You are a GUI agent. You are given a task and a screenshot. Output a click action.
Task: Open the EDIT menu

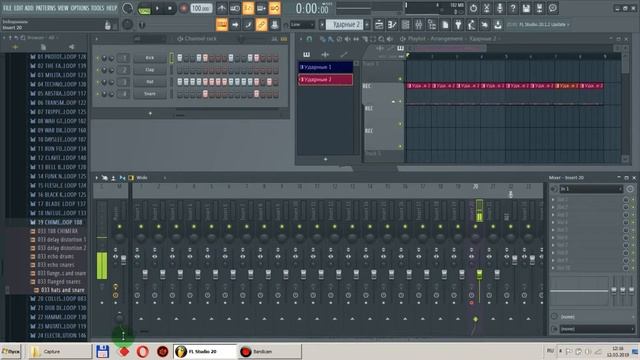pyautogui.click(x=18, y=8)
